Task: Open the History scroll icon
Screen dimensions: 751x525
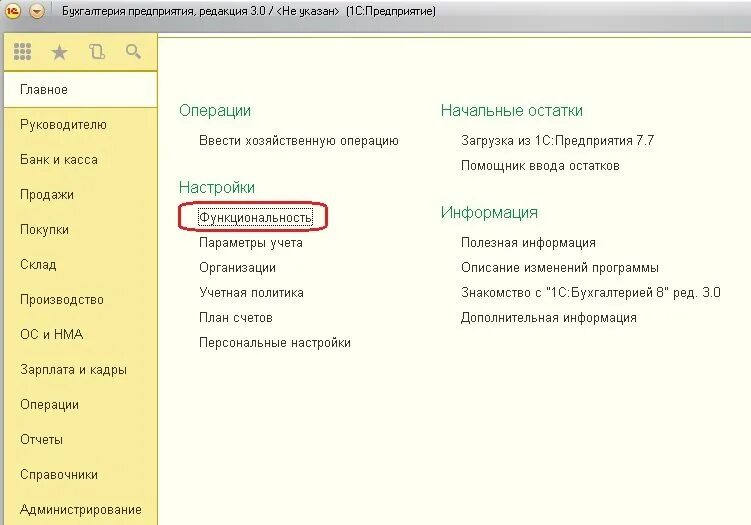Action: [97, 52]
